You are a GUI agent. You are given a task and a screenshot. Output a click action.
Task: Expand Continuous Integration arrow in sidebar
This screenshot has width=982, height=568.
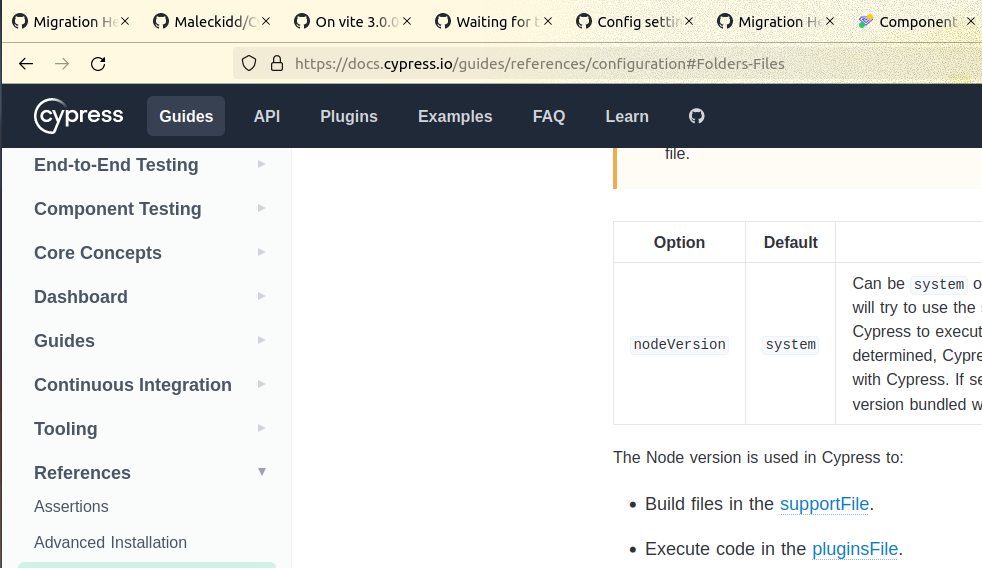[261, 384]
